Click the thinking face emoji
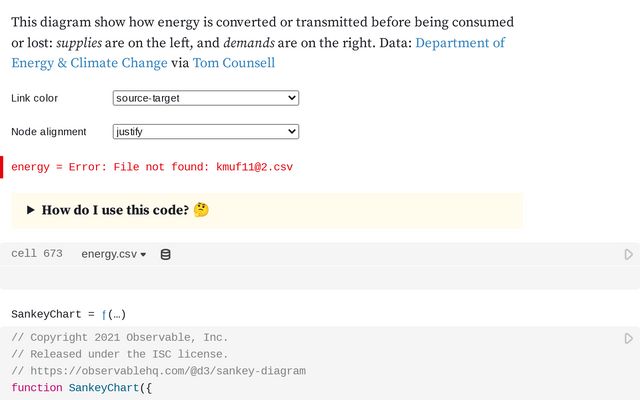 coord(201,210)
